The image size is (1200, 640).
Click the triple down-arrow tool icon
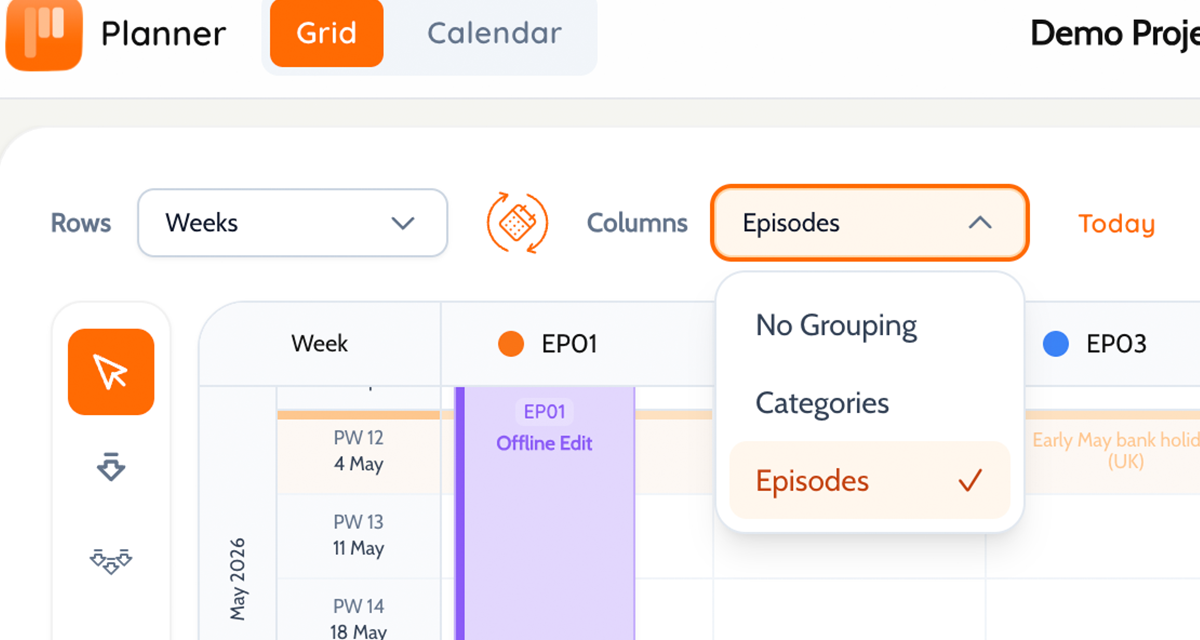tap(111, 561)
